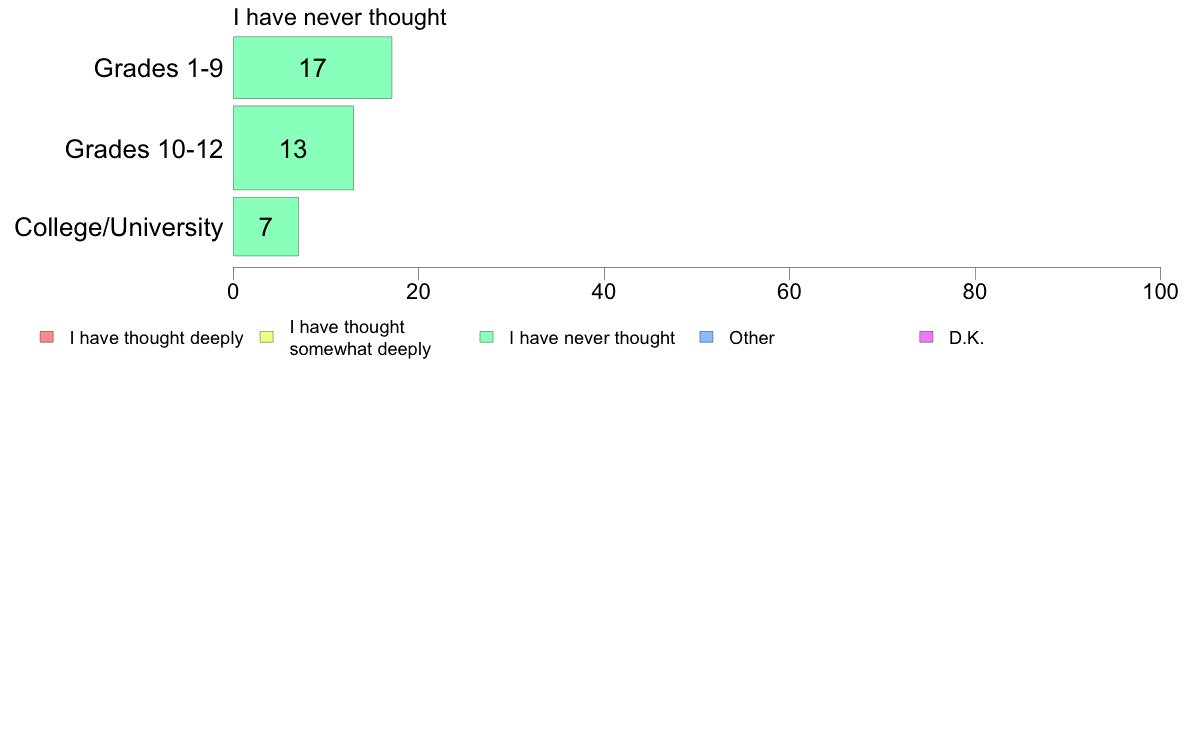The height and width of the screenshot is (736, 1188).
Task: Click 'I have thought somewhat deeply' legend text
Action: click(x=360, y=338)
